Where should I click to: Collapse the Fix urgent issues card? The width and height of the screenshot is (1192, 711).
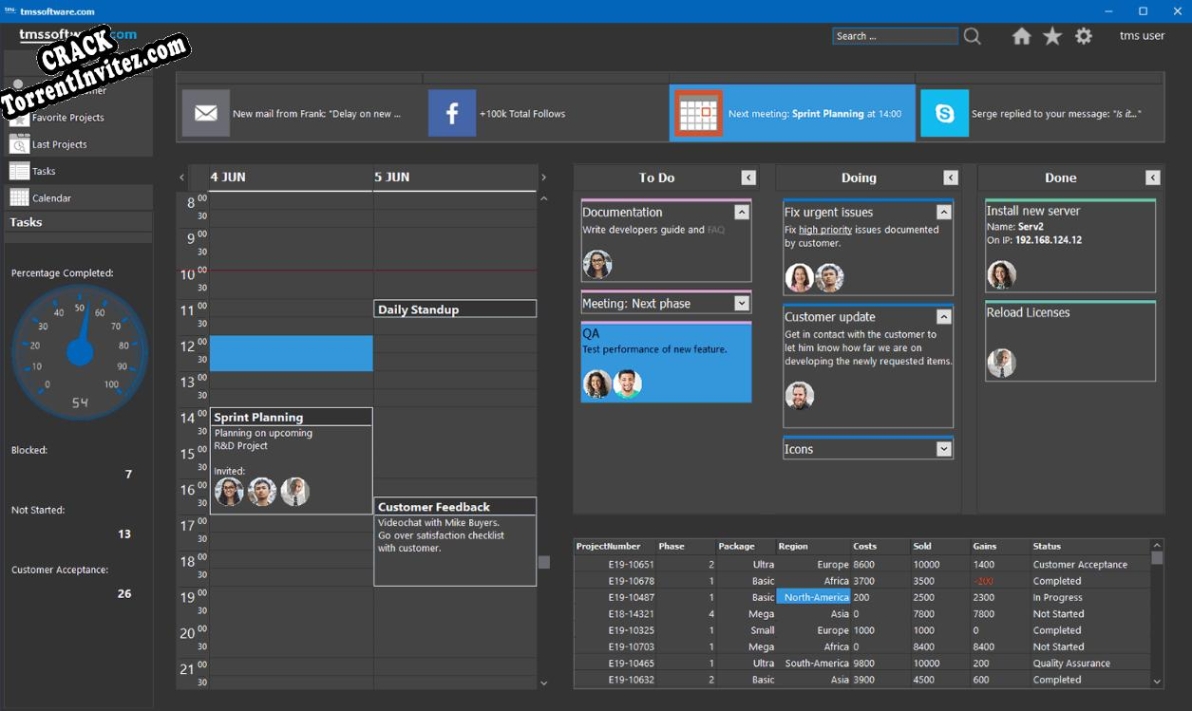click(x=943, y=213)
